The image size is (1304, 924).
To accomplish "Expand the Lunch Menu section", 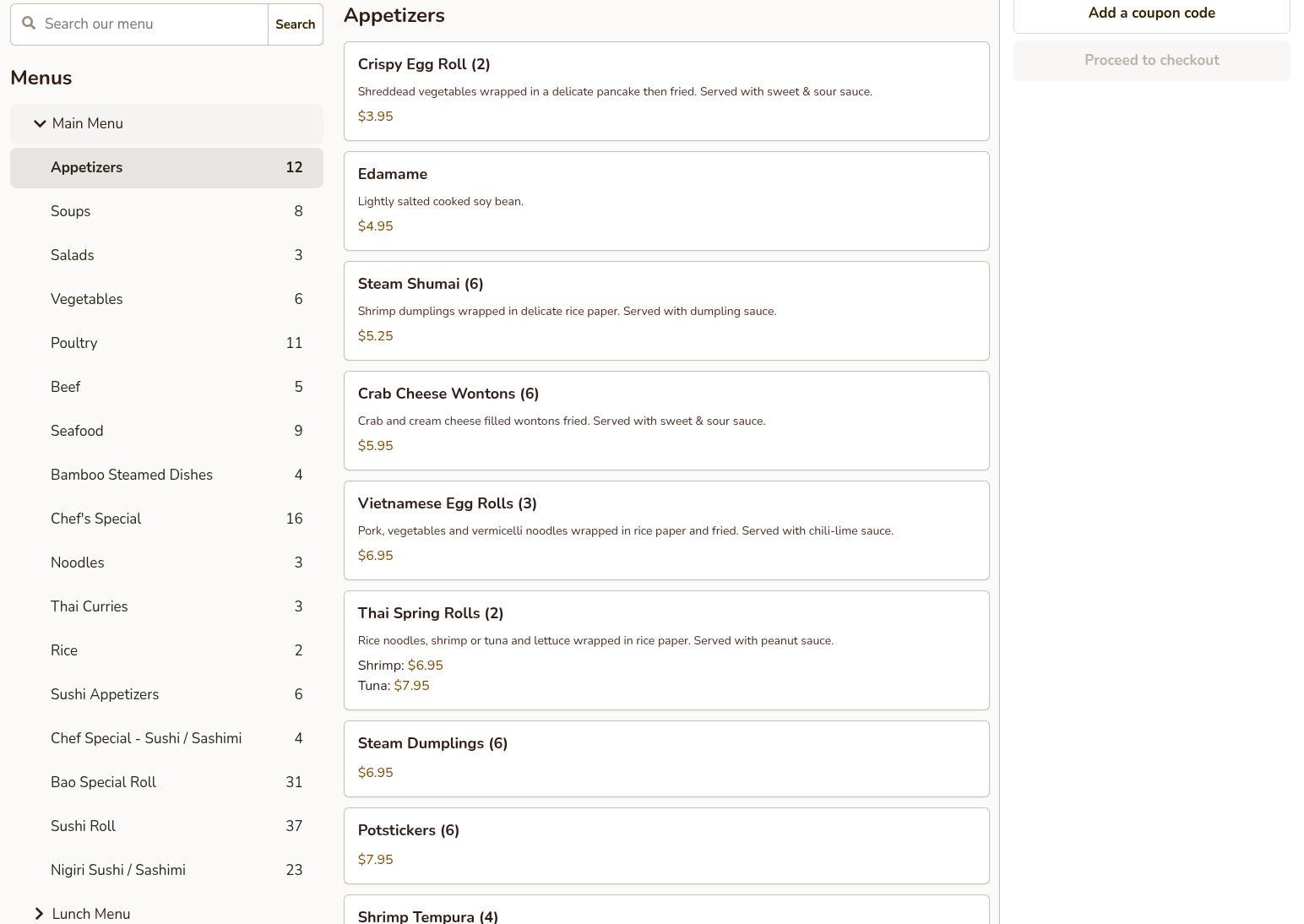I will pyautogui.click(x=40, y=914).
